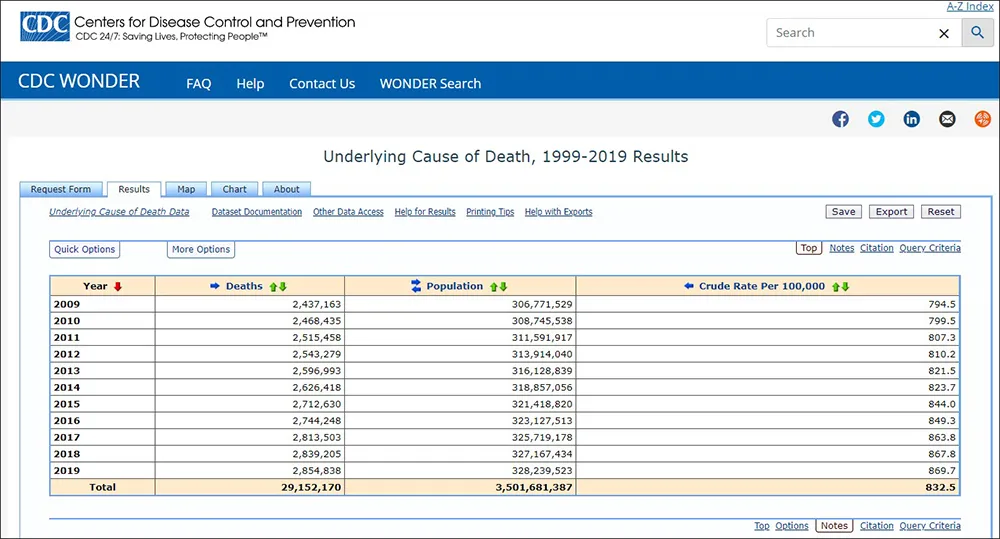The image size is (1000, 539).
Task: Click the Reset button
Action: coord(941,212)
